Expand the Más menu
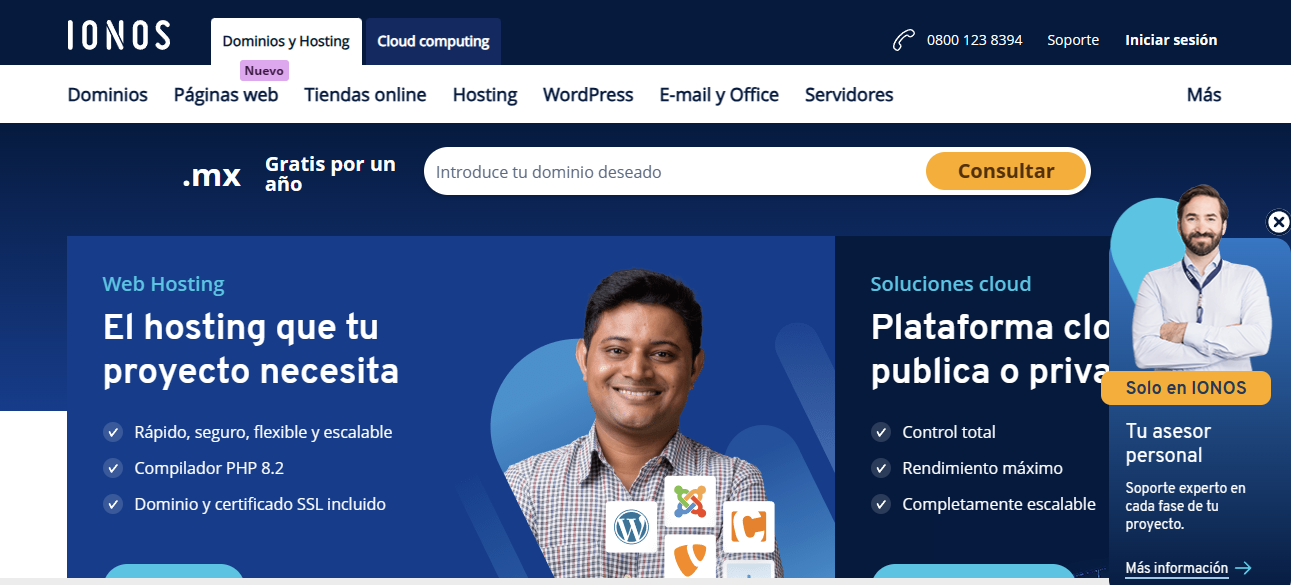 pyautogui.click(x=1203, y=95)
